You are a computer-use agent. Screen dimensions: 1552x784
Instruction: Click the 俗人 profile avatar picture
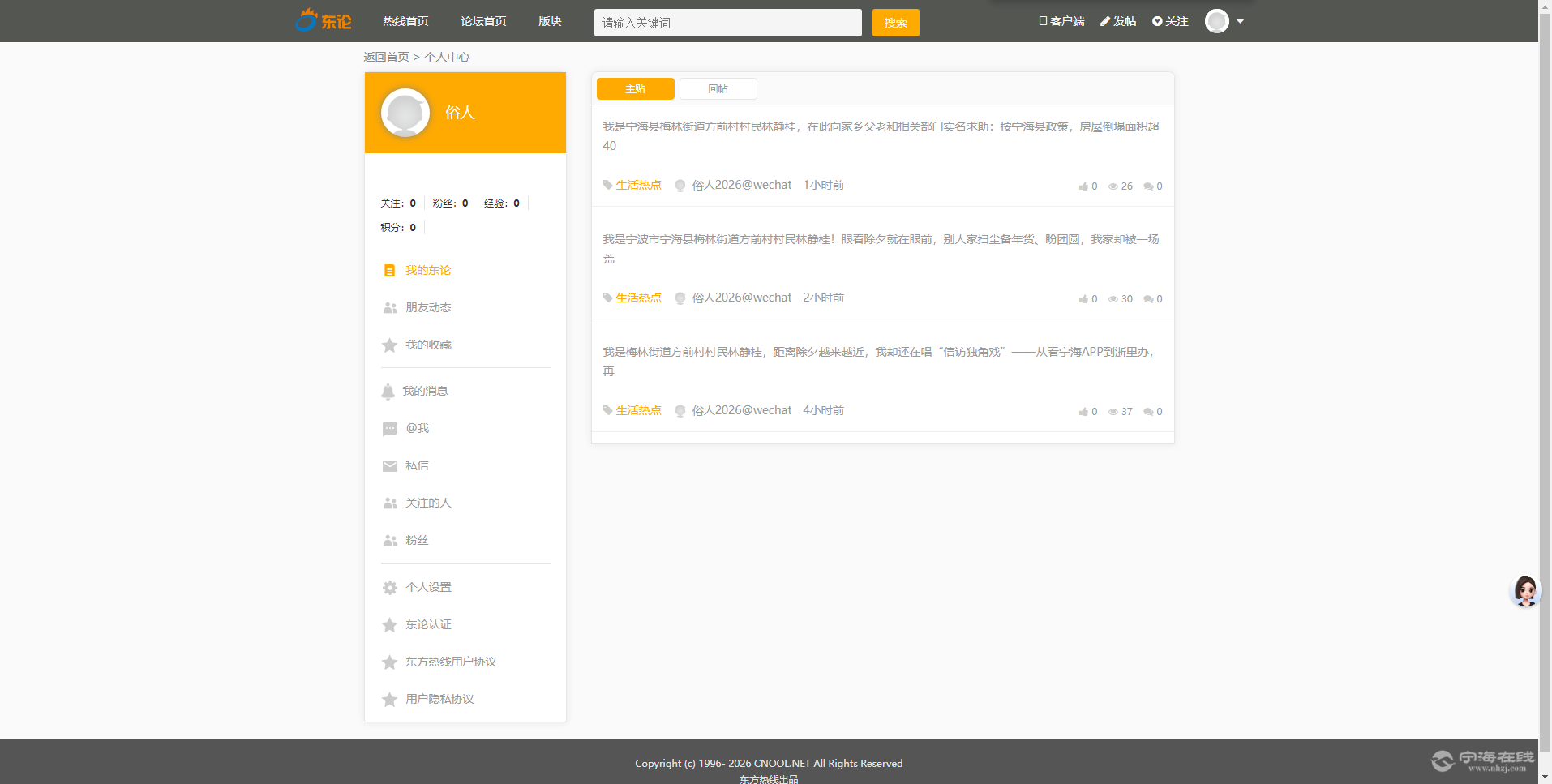(x=405, y=113)
